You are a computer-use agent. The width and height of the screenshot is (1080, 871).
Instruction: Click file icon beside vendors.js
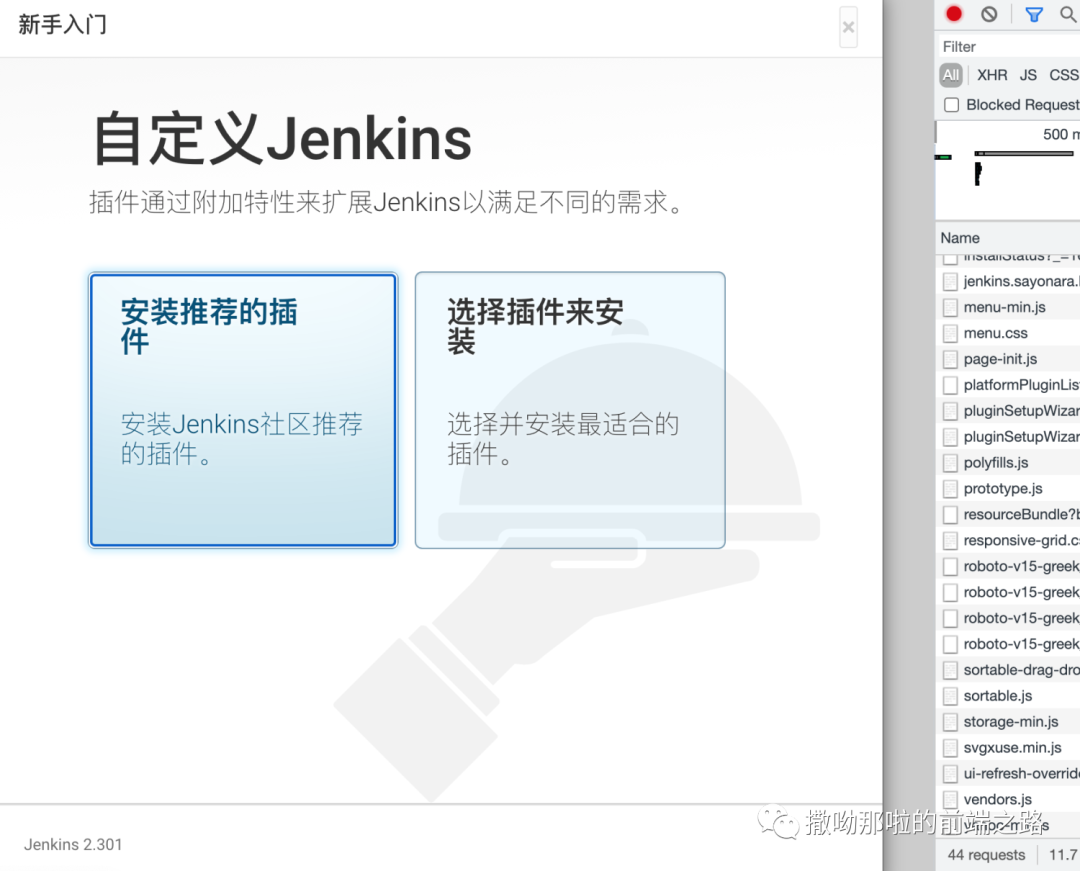point(951,800)
